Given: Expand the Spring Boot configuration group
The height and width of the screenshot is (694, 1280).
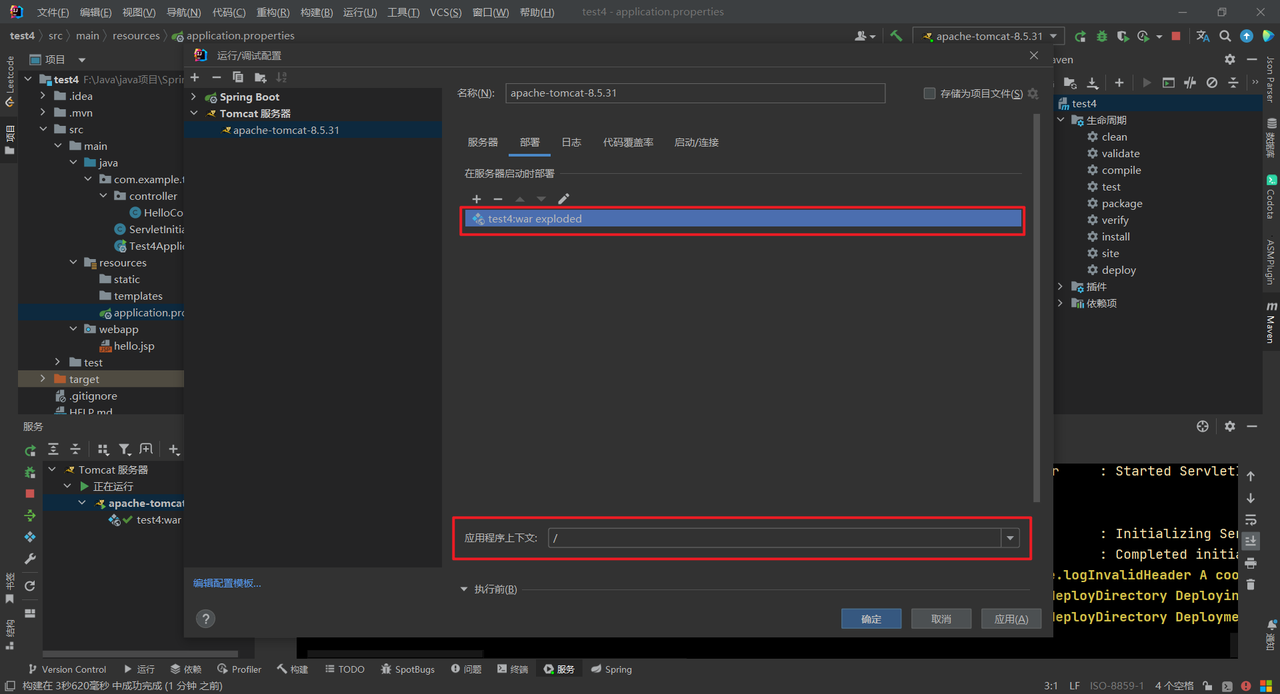Looking at the screenshot, I should pyautogui.click(x=195, y=97).
